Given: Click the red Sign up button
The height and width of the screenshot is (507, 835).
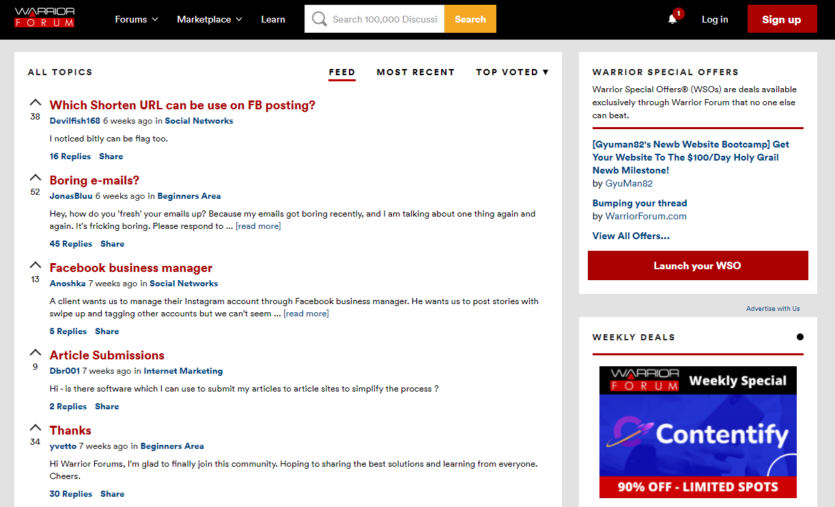Looking at the screenshot, I should tap(782, 19).
